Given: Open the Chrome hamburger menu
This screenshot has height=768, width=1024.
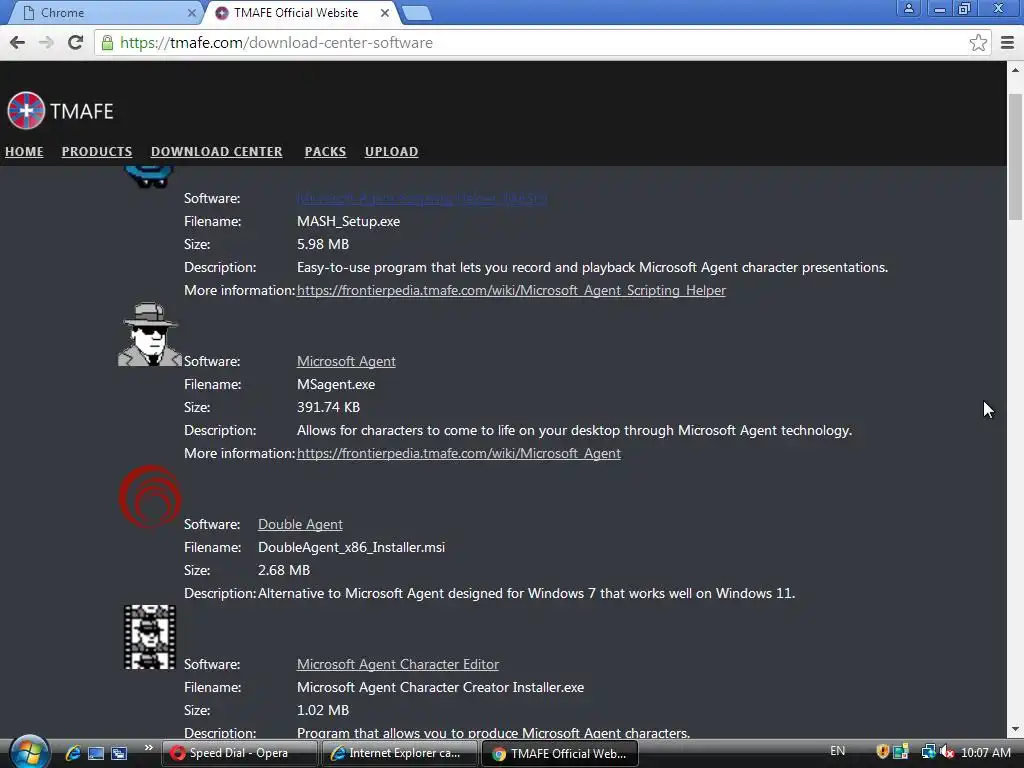Looking at the screenshot, I should [x=1007, y=43].
